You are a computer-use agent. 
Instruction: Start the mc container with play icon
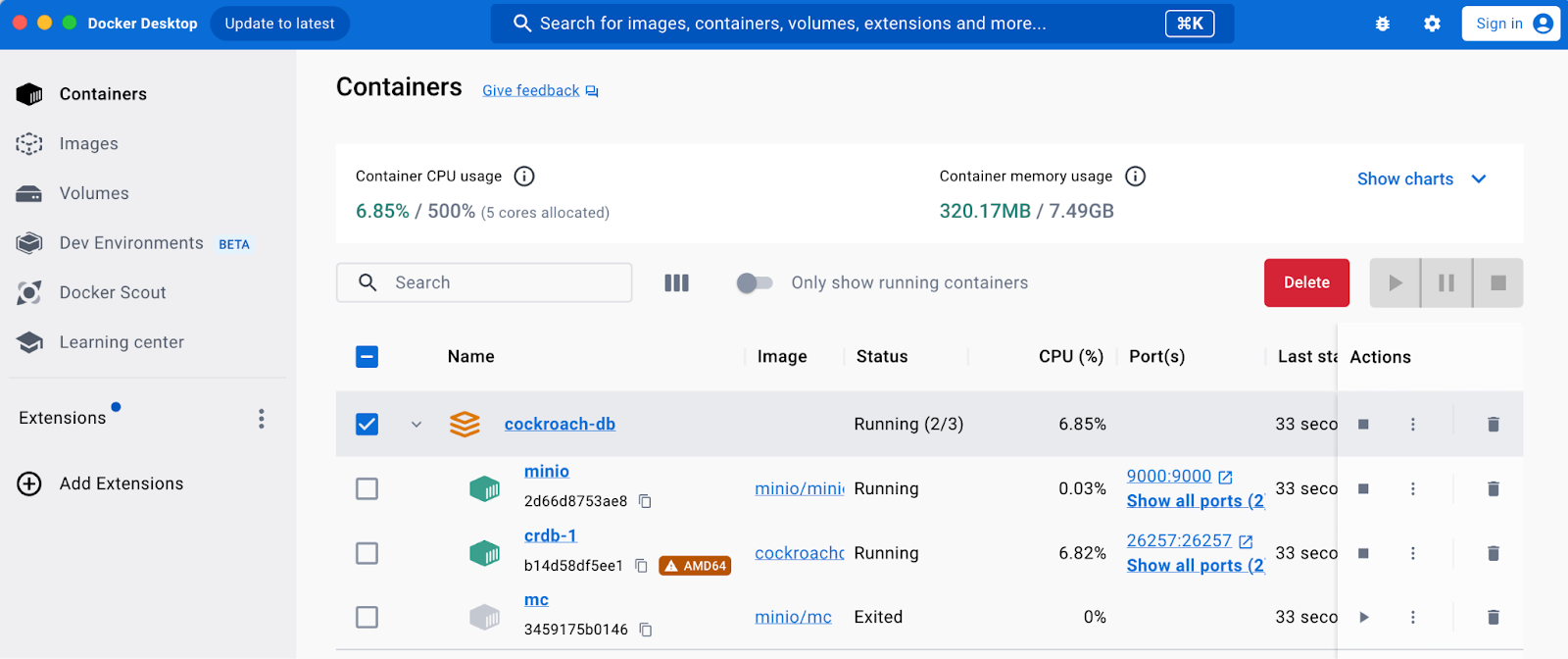click(x=1363, y=617)
